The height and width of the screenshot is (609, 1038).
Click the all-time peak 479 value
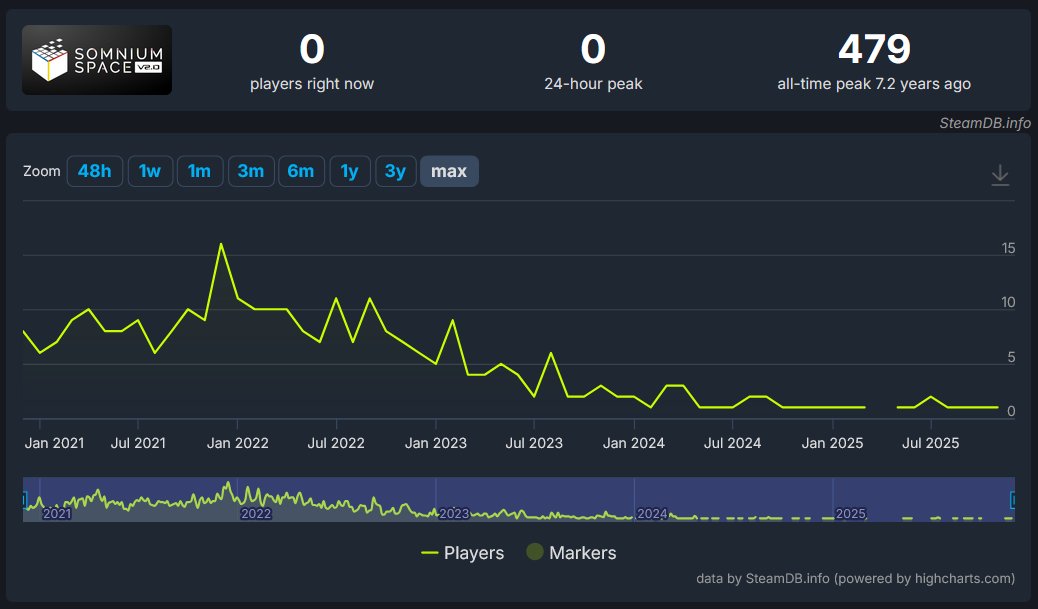point(874,49)
